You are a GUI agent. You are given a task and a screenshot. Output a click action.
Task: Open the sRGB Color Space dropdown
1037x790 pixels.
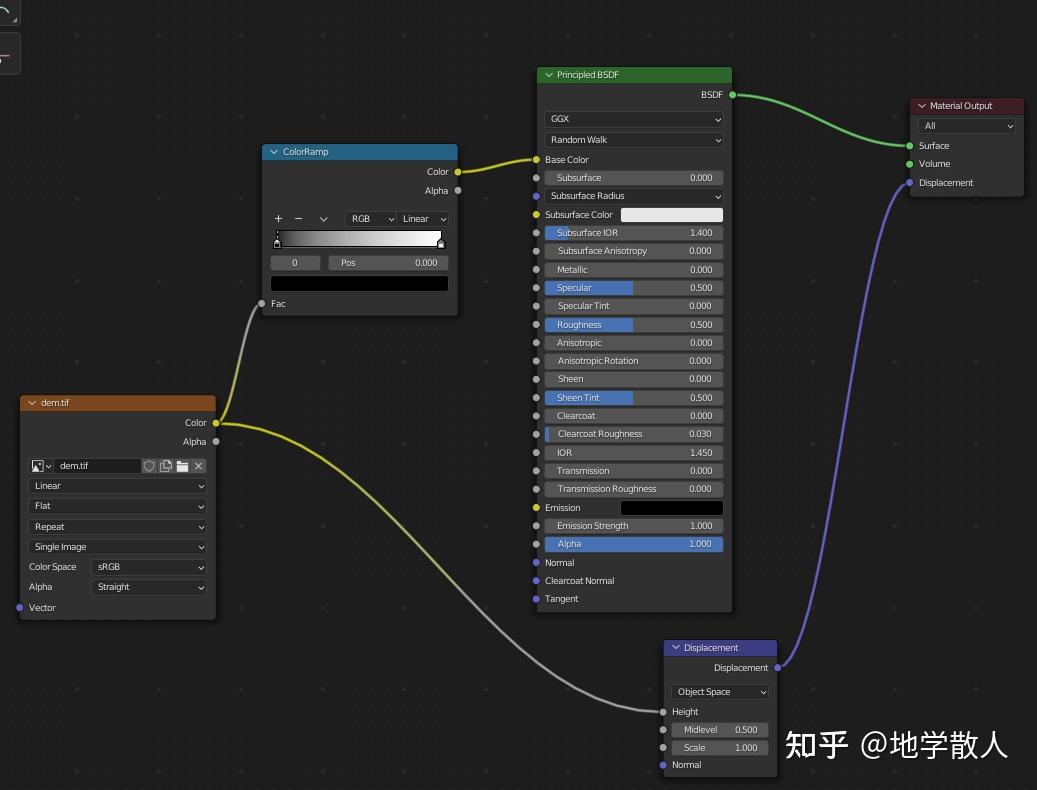pyautogui.click(x=148, y=566)
